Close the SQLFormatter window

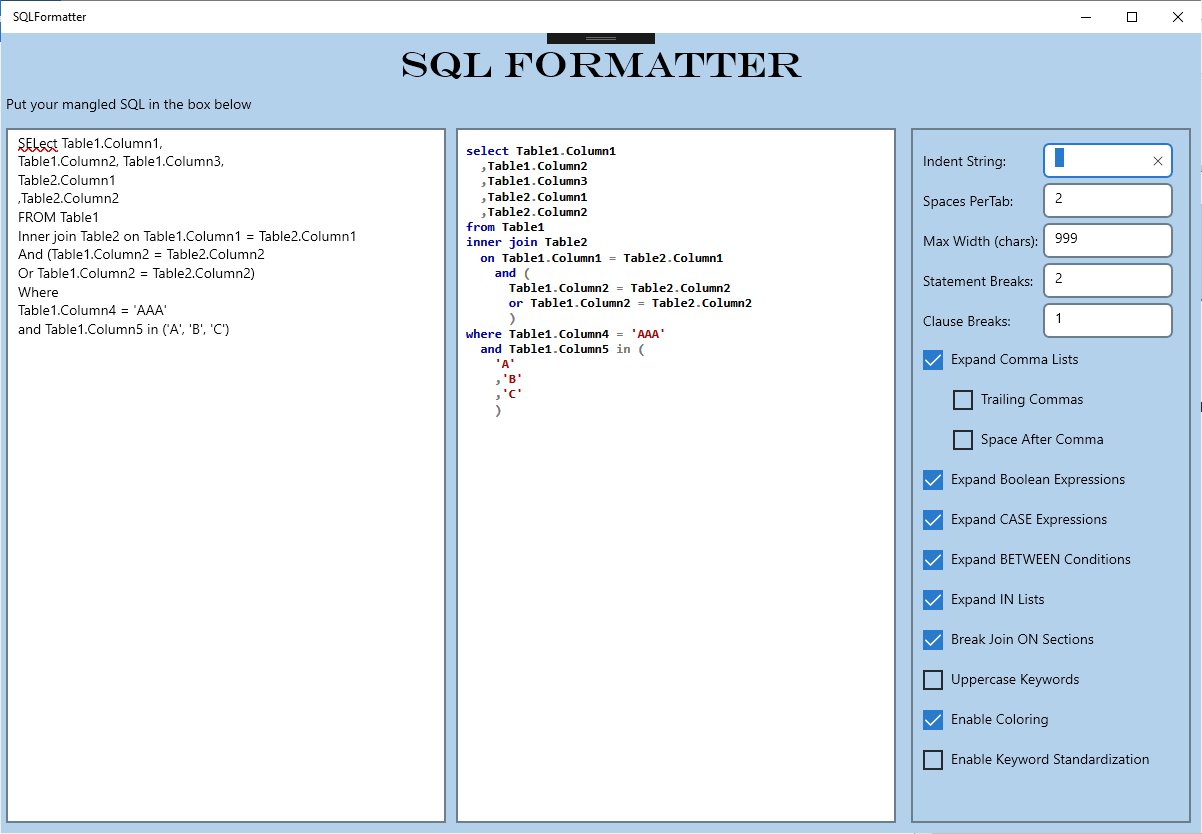point(1178,16)
